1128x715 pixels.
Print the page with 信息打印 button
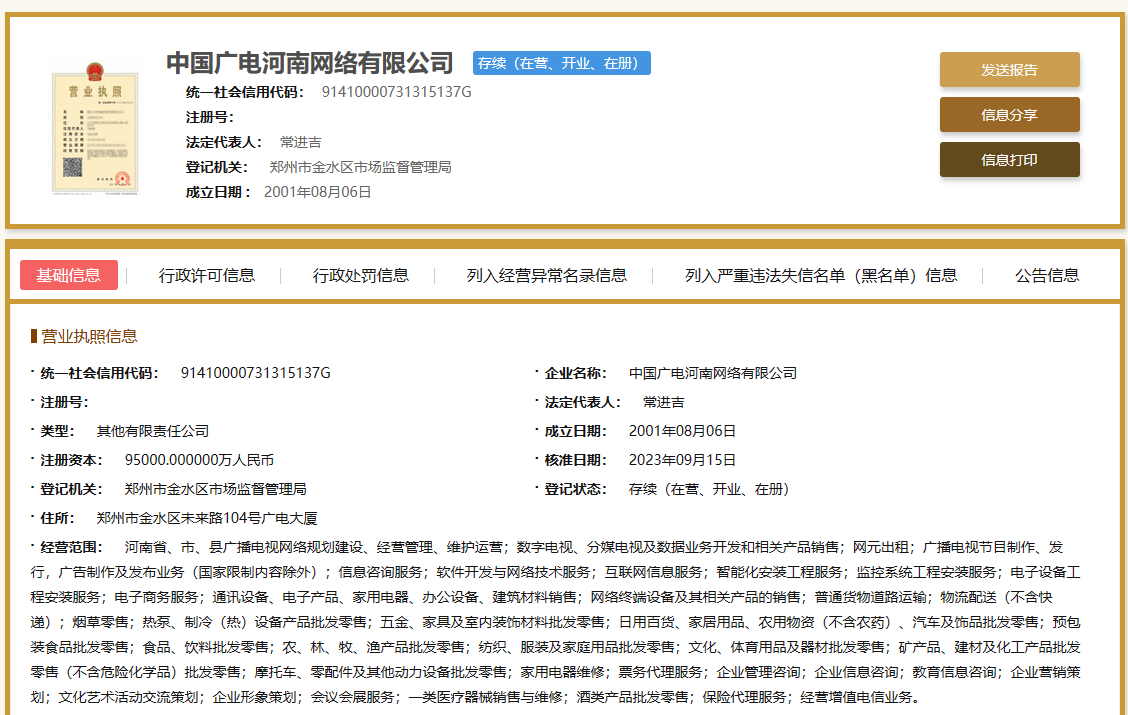(1009, 160)
